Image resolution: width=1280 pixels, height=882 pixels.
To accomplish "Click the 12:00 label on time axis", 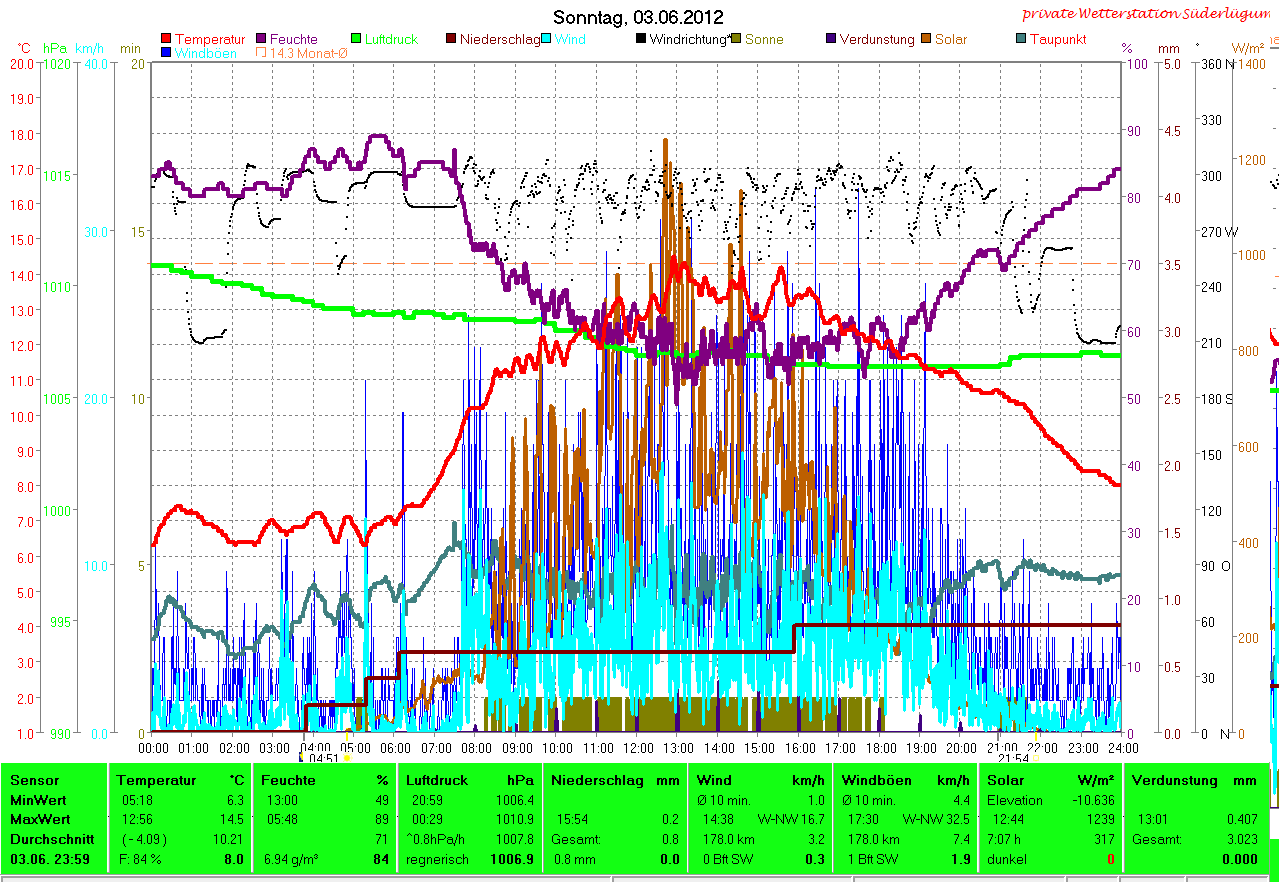I will click(x=638, y=747).
